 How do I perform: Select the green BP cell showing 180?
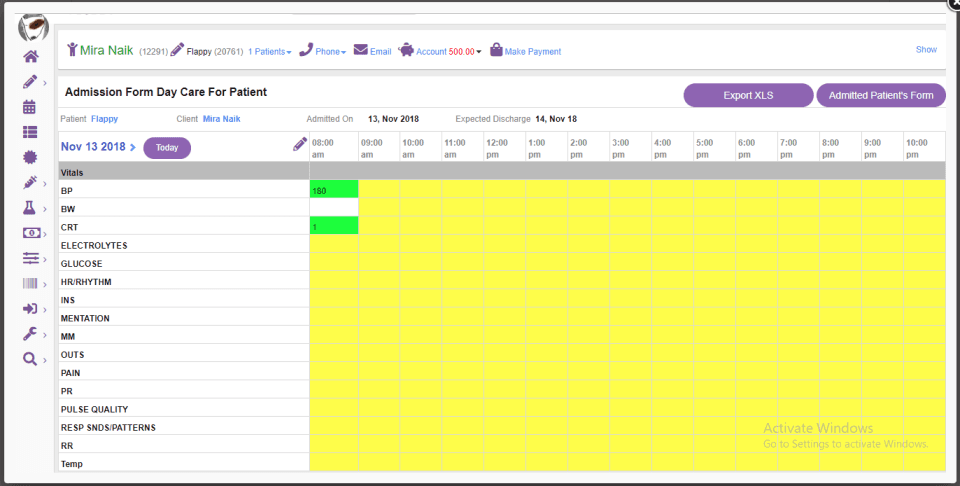(x=334, y=189)
